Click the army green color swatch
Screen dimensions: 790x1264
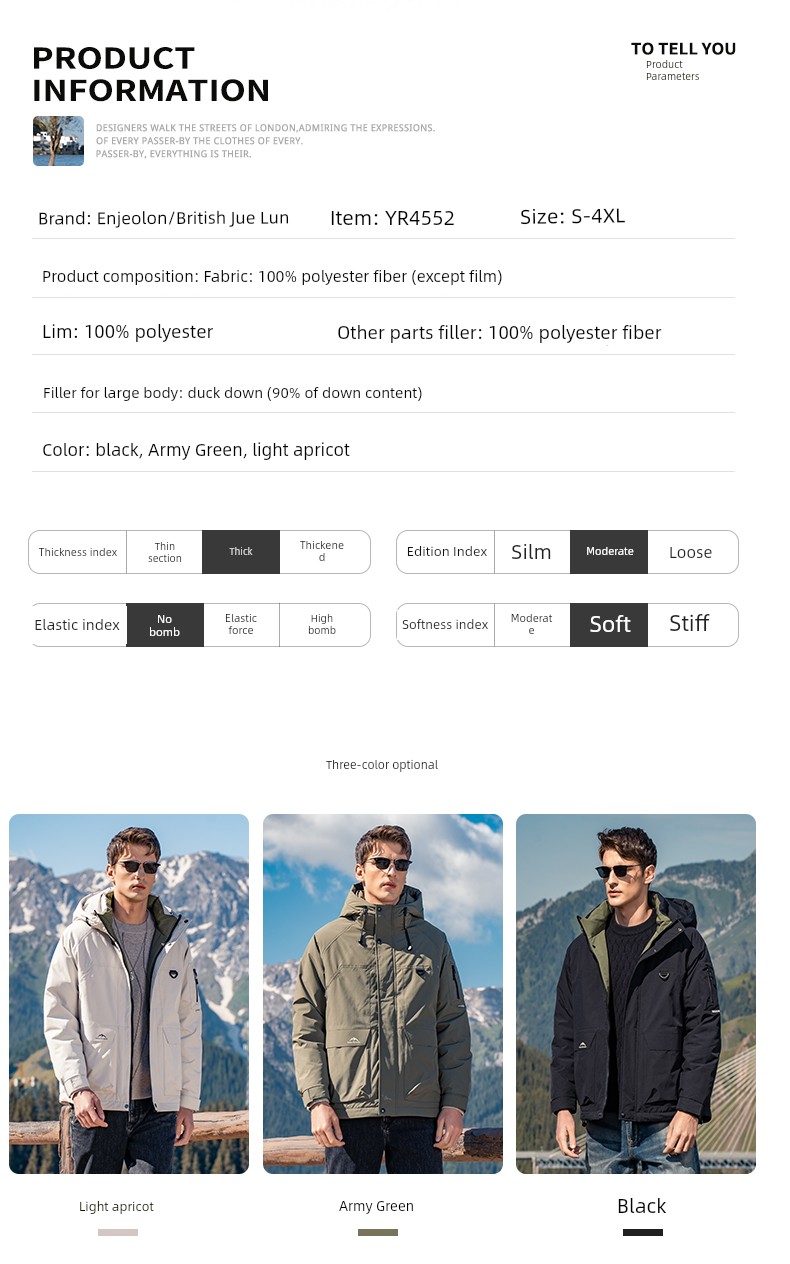coord(378,1232)
